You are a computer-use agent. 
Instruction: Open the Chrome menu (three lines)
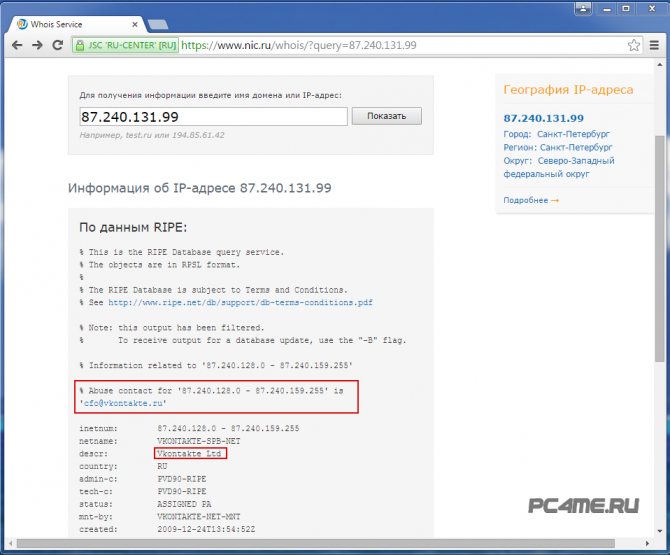[654, 45]
